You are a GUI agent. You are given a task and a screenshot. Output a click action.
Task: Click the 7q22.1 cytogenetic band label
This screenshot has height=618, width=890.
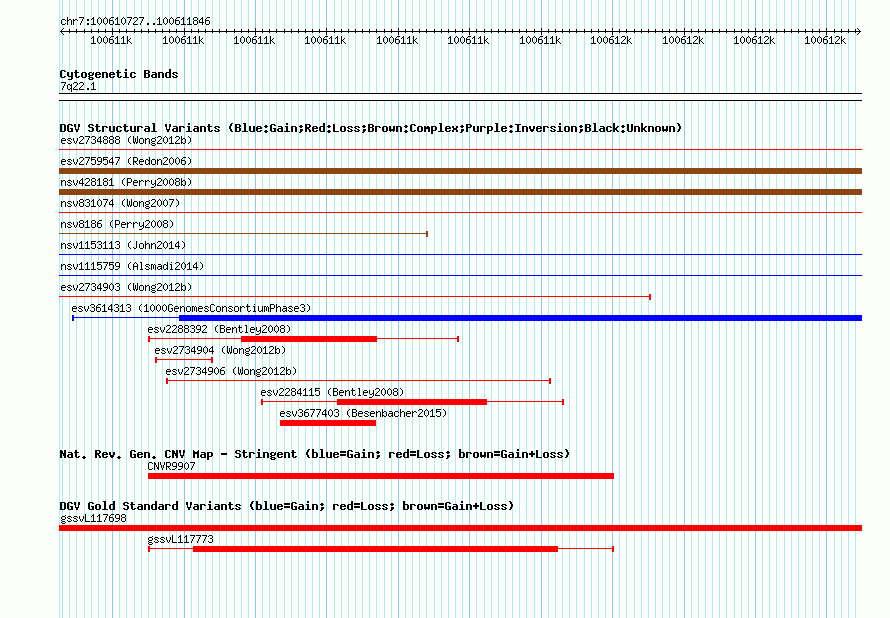[78, 86]
